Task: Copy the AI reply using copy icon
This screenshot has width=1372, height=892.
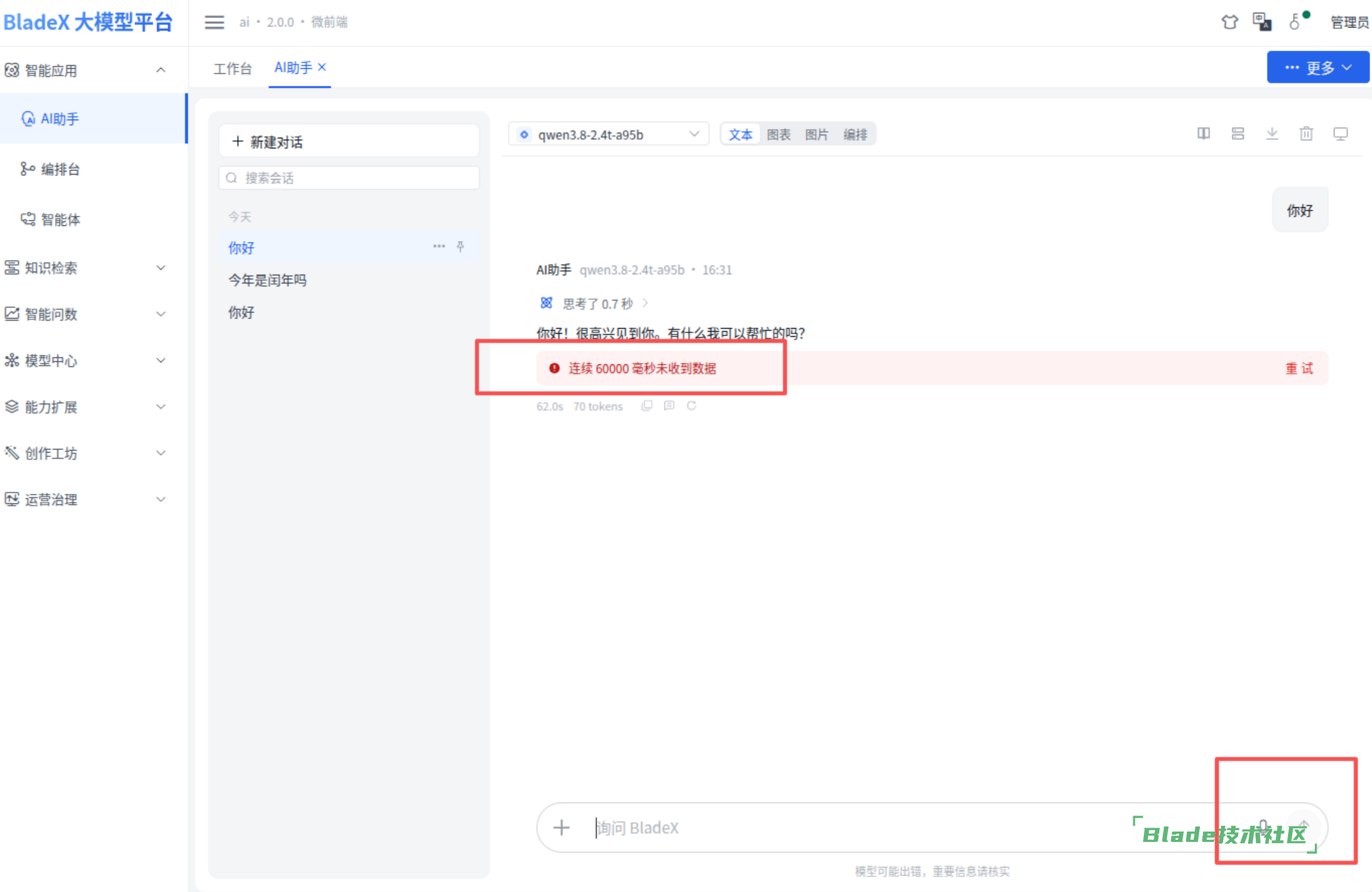Action: (647, 406)
